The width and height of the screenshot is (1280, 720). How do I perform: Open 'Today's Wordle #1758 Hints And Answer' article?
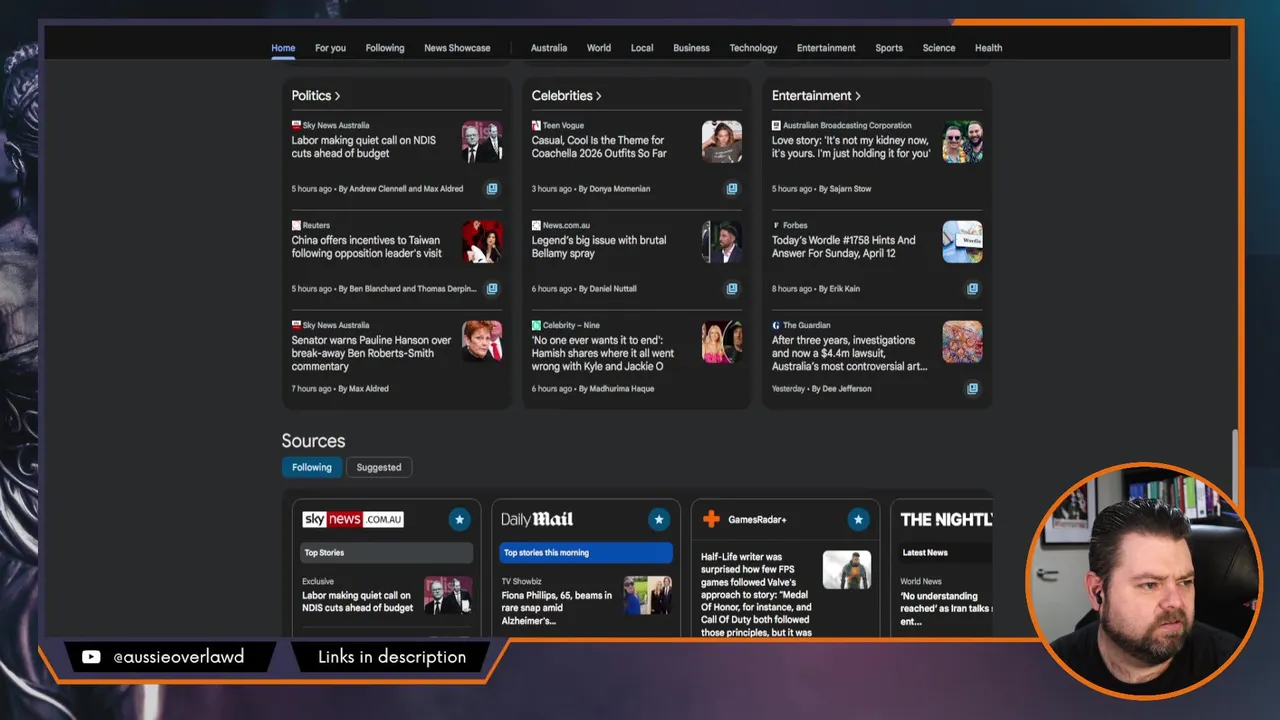(x=843, y=247)
